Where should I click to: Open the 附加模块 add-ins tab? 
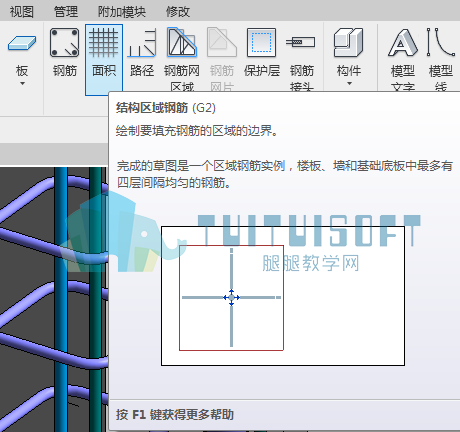coord(122,12)
